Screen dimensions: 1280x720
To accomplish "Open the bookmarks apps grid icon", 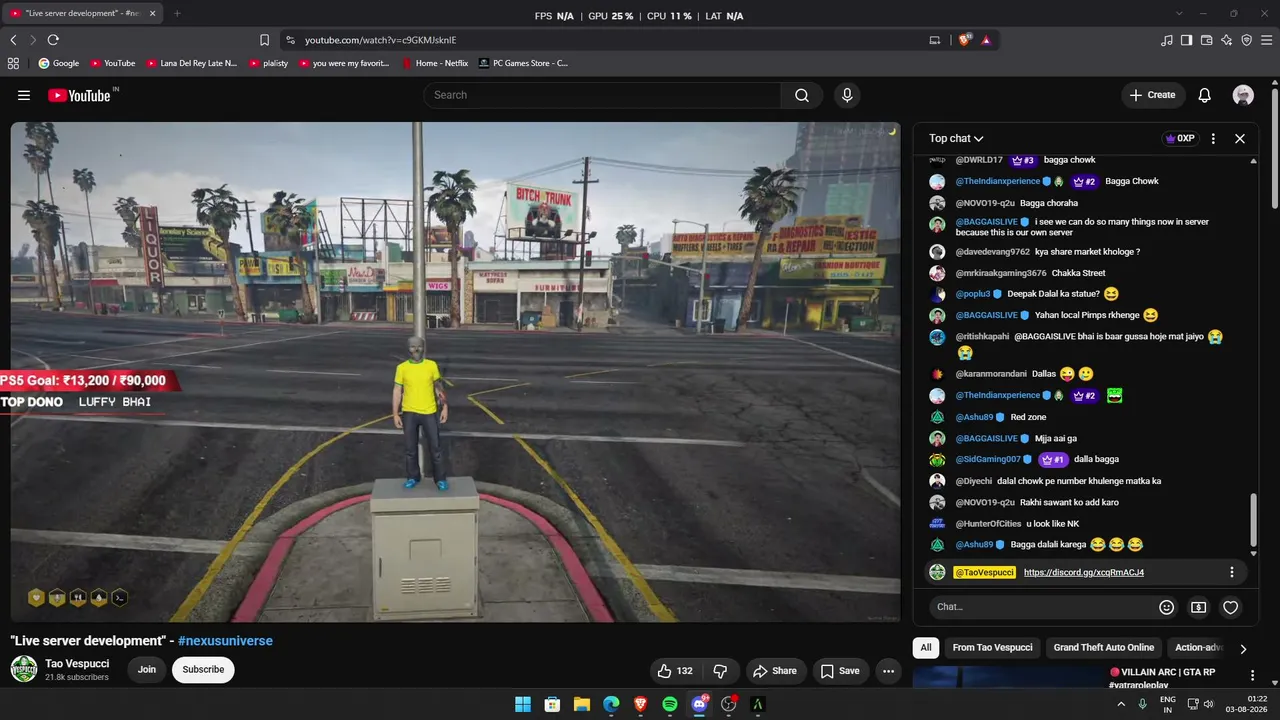I will tap(13, 63).
